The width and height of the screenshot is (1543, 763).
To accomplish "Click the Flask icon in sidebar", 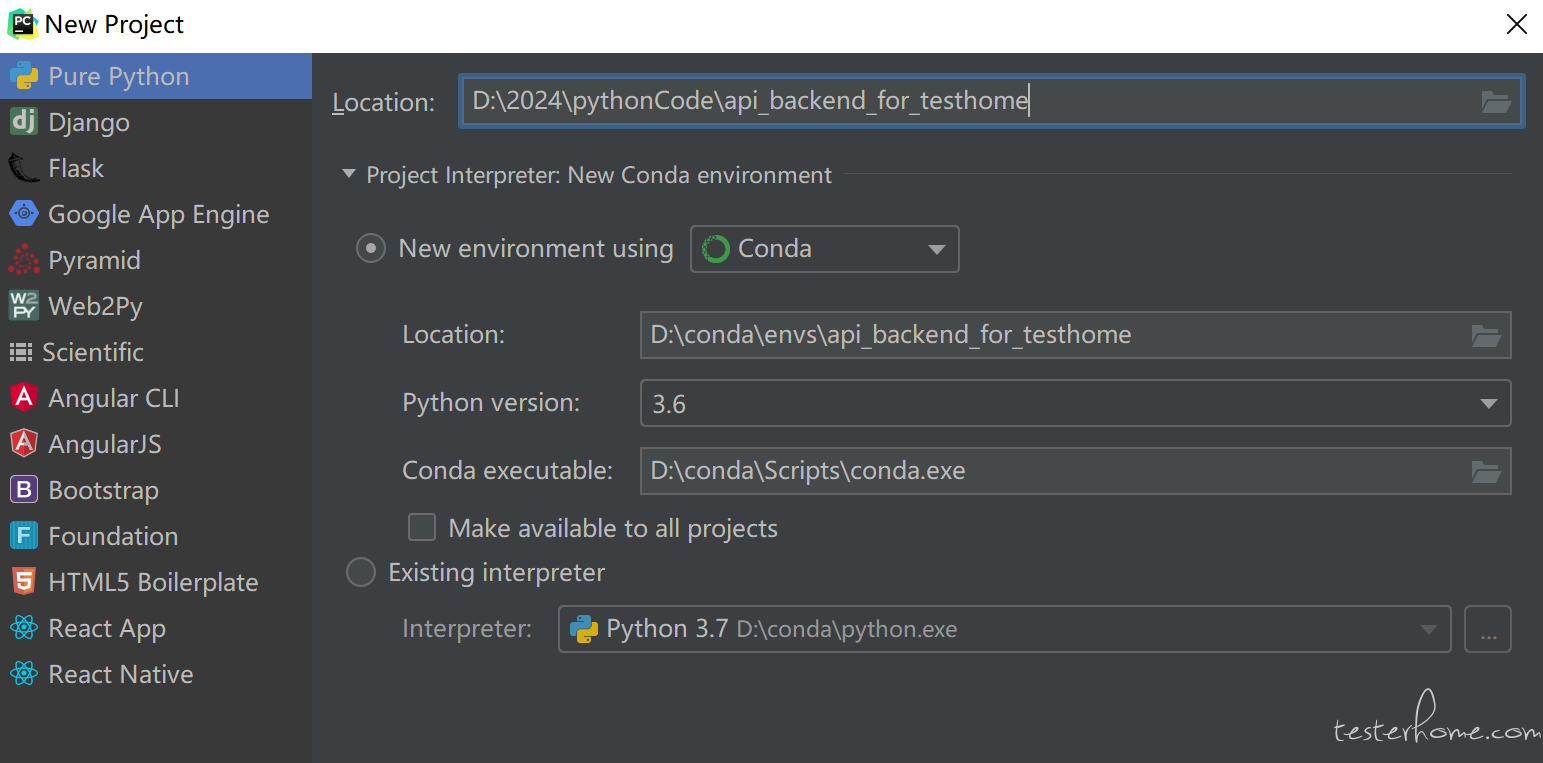I will pos(24,168).
